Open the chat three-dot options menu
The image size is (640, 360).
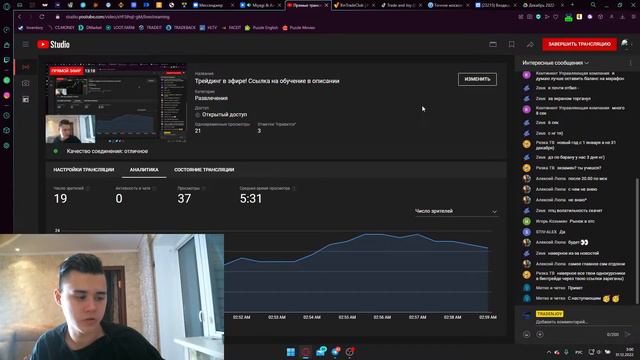click(x=630, y=63)
